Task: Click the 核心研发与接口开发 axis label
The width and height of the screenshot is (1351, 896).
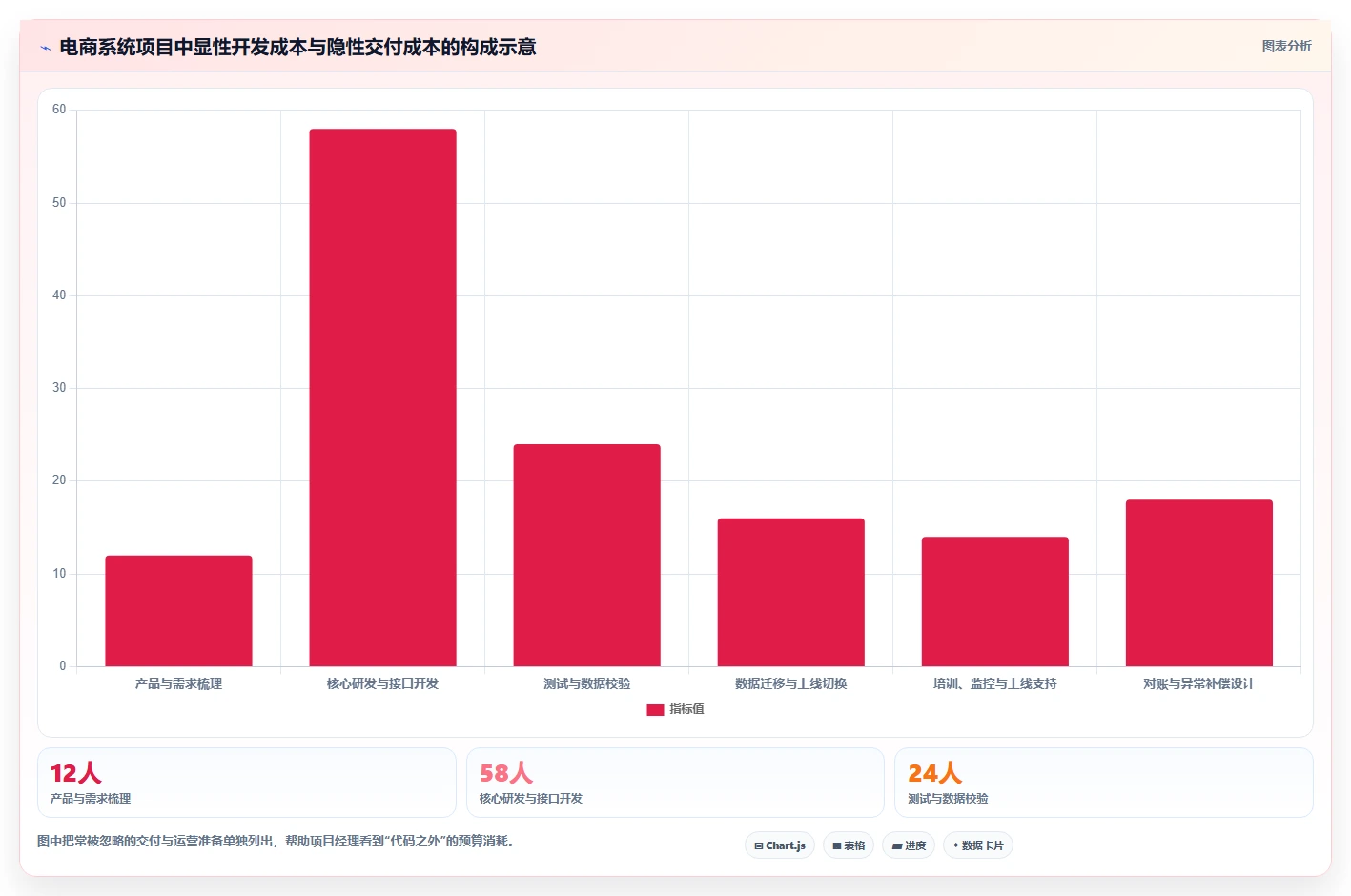Action: click(382, 683)
